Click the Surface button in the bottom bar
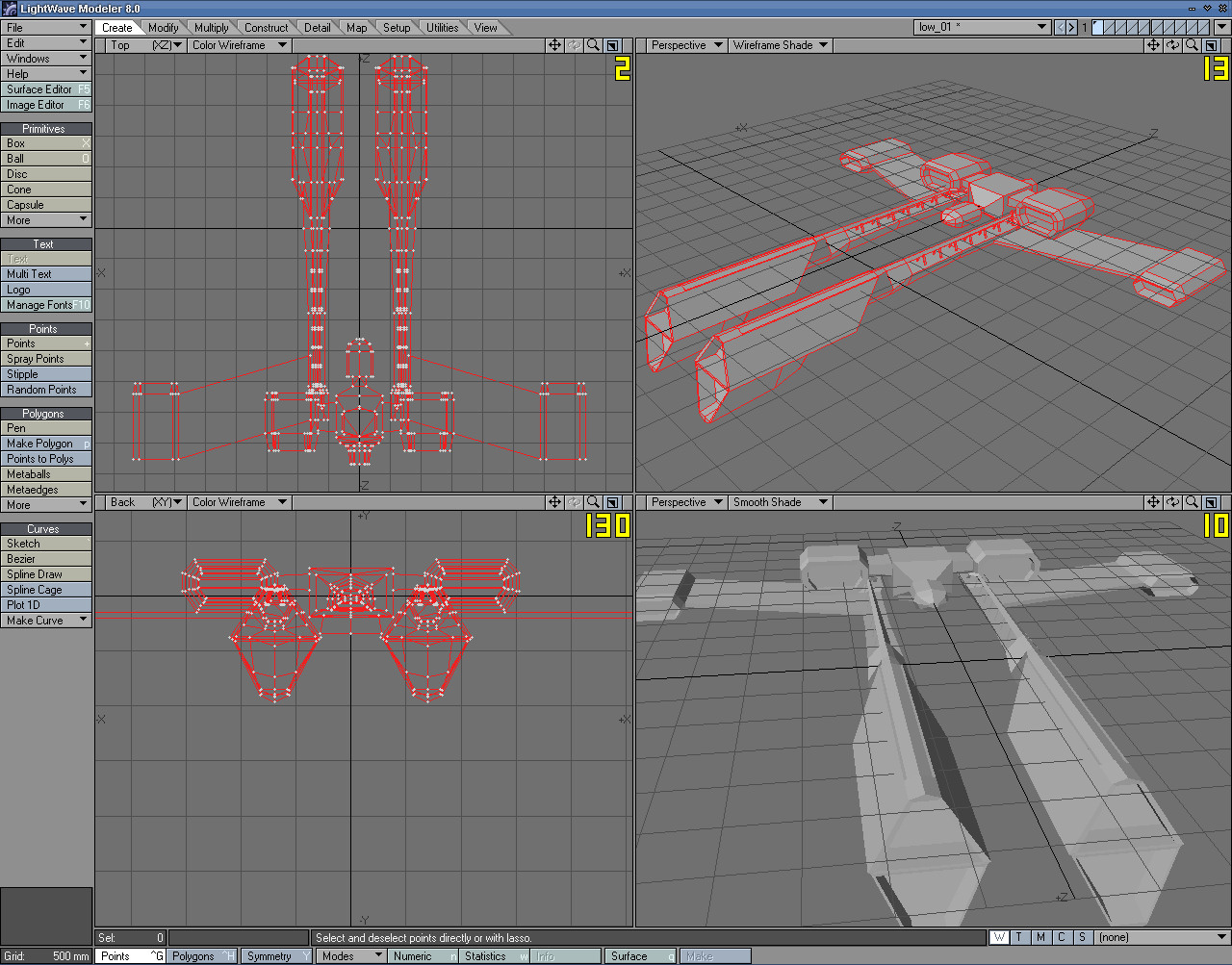The image size is (1232, 965). [x=641, y=956]
